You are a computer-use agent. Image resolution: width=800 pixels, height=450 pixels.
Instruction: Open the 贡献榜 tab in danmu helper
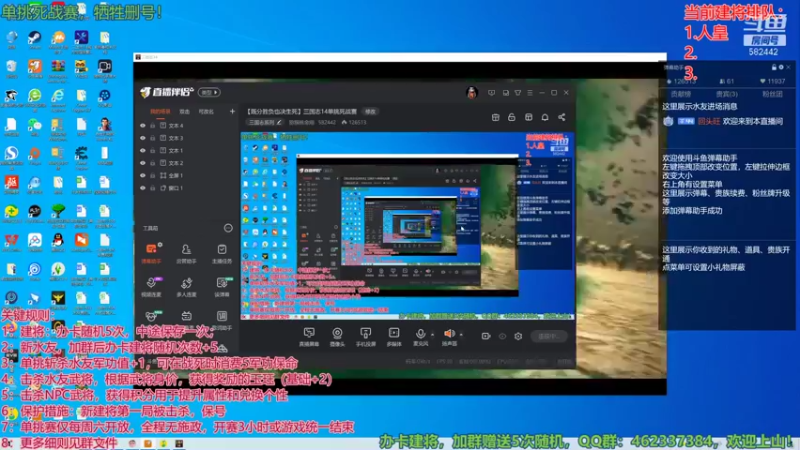tap(681, 94)
